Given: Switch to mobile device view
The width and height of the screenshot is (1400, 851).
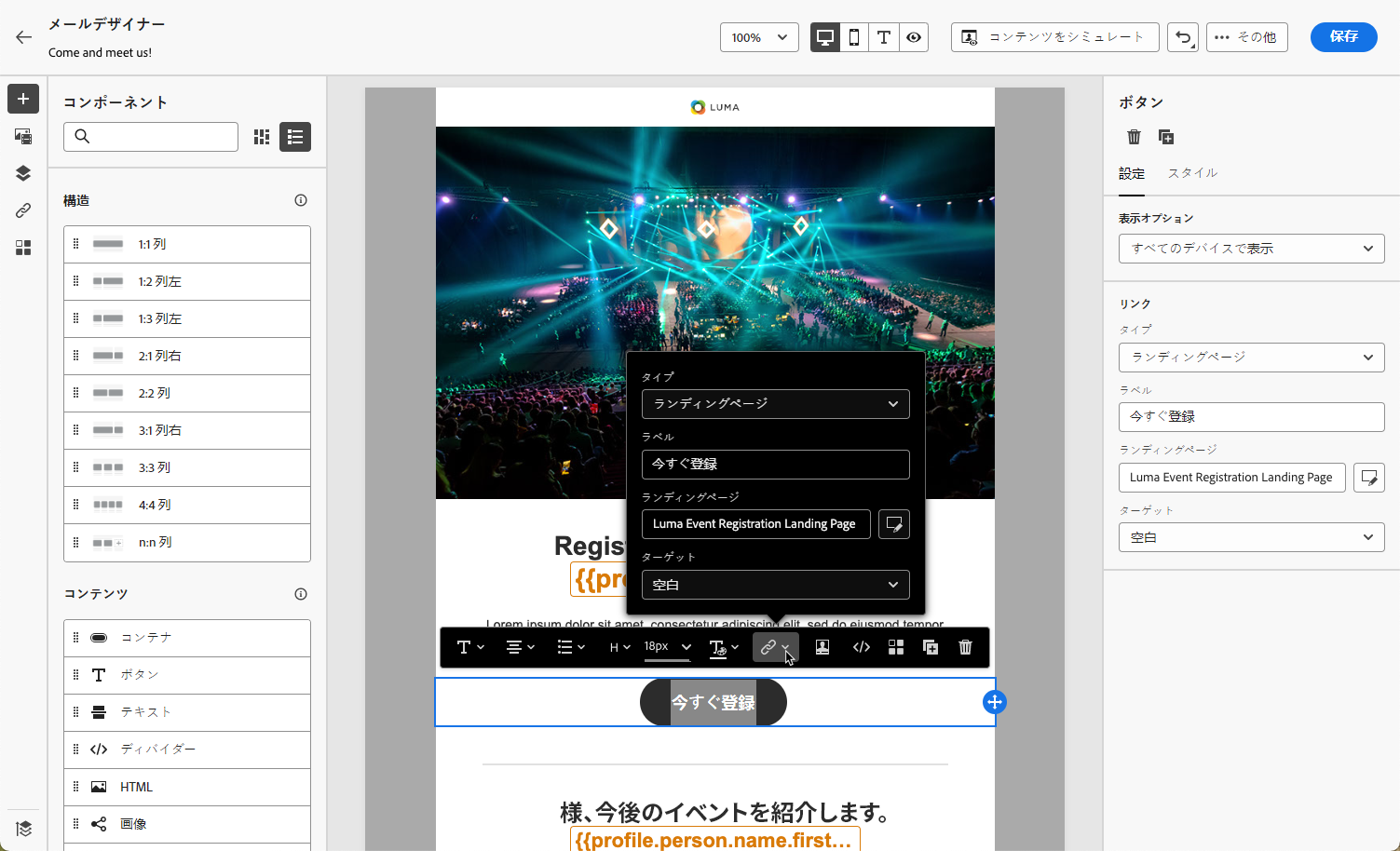Looking at the screenshot, I should [x=854, y=37].
